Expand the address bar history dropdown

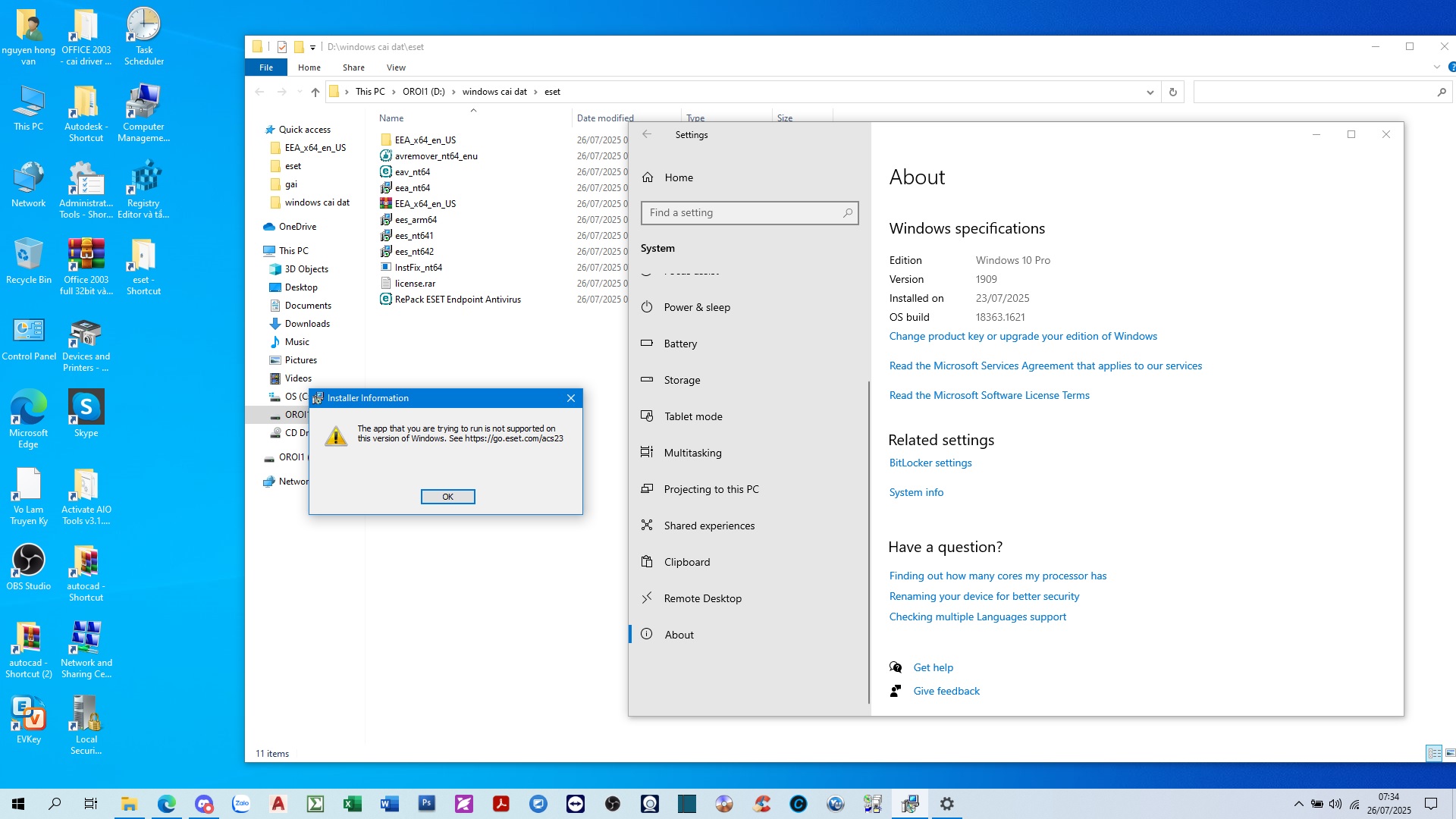click(x=1150, y=92)
